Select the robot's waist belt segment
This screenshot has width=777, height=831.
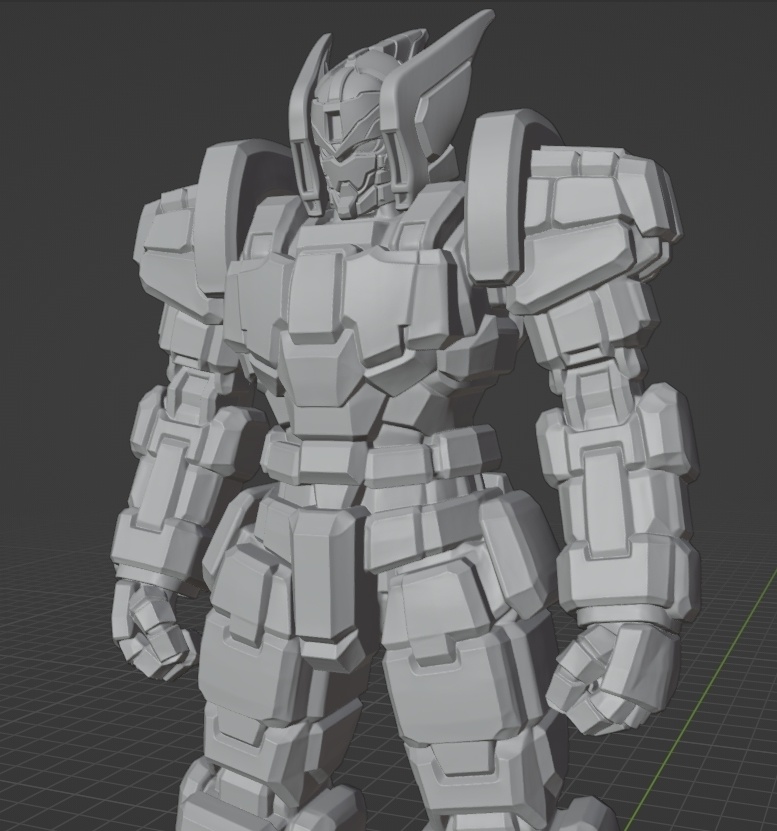380,457
